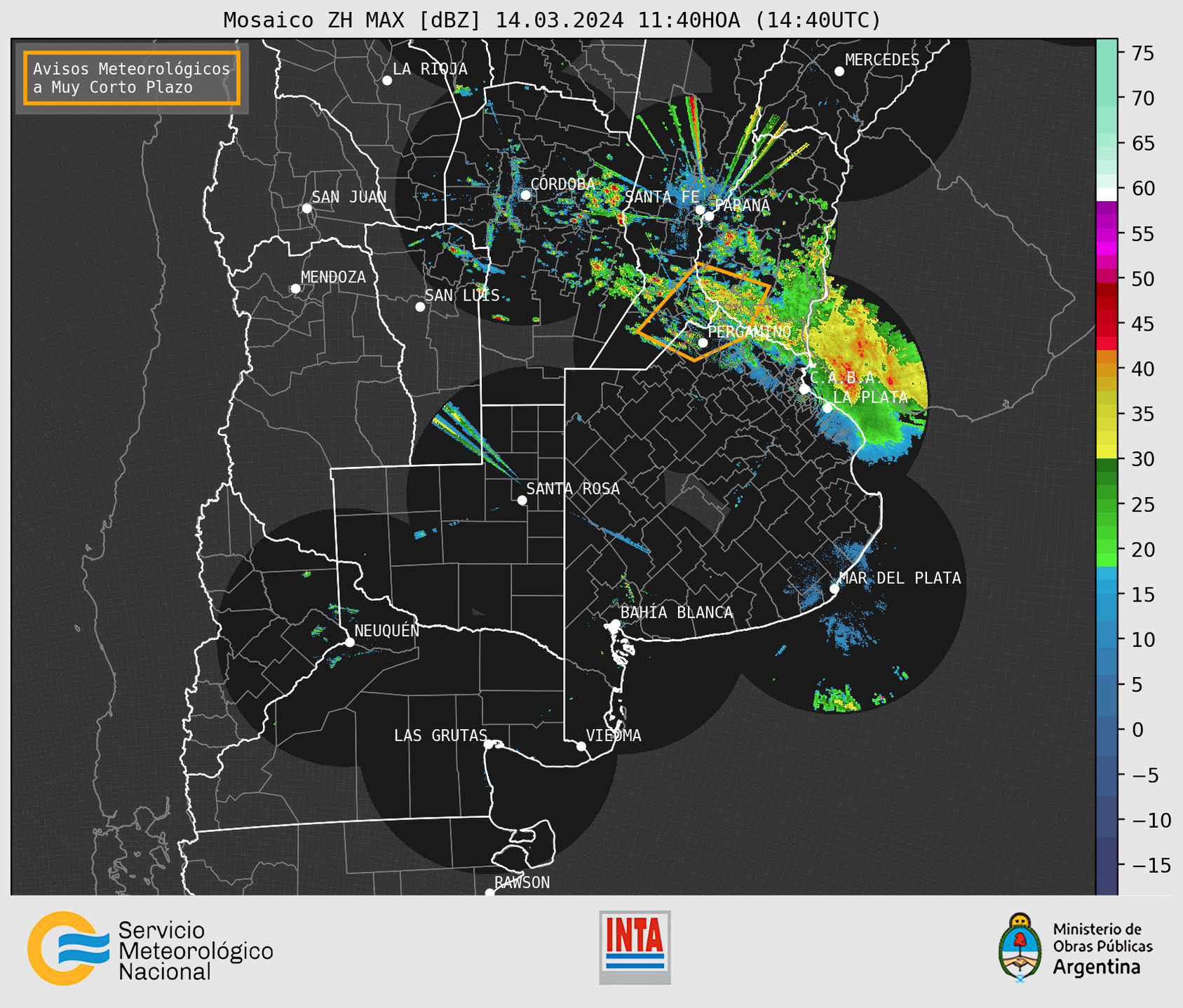
Task: Click the SANTA ROSA city label
Action: coord(573,489)
